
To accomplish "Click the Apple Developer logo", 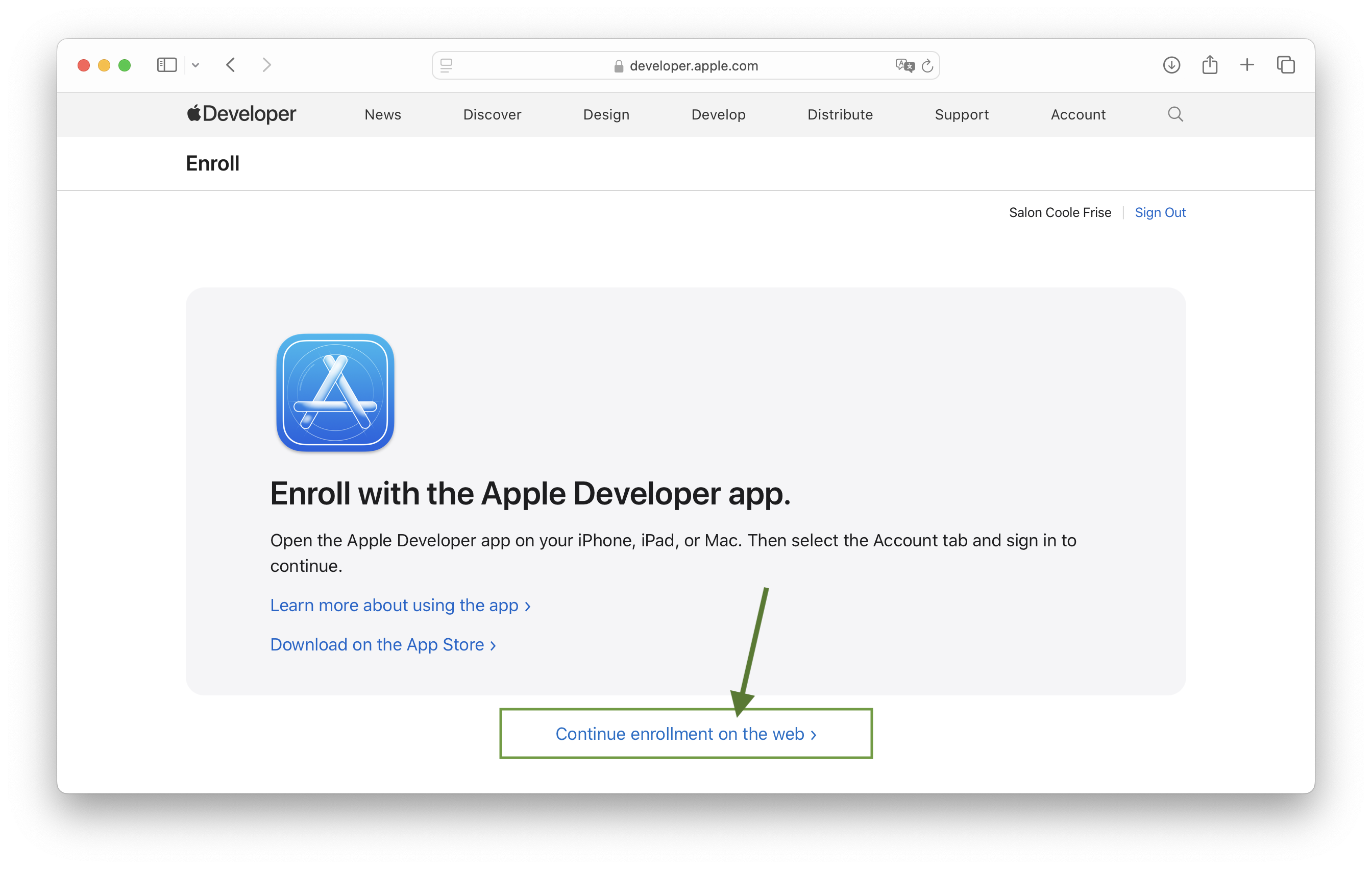I will (241, 114).
